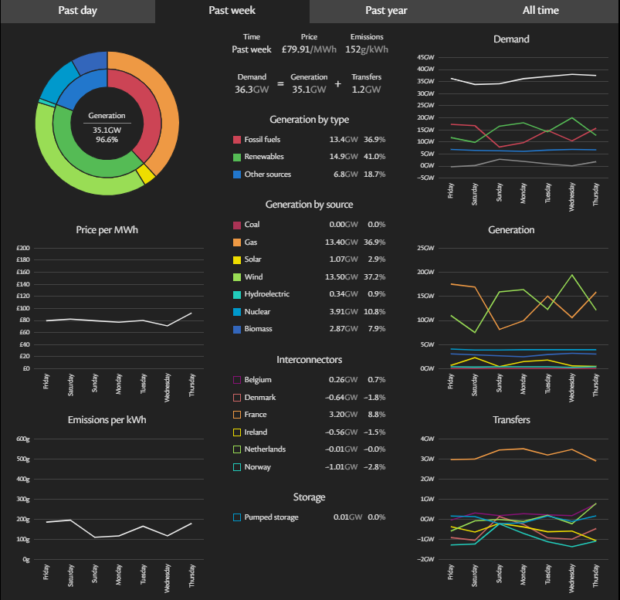
Task: Click the Fossil fuels red swatch
Action: (x=237, y=140)
